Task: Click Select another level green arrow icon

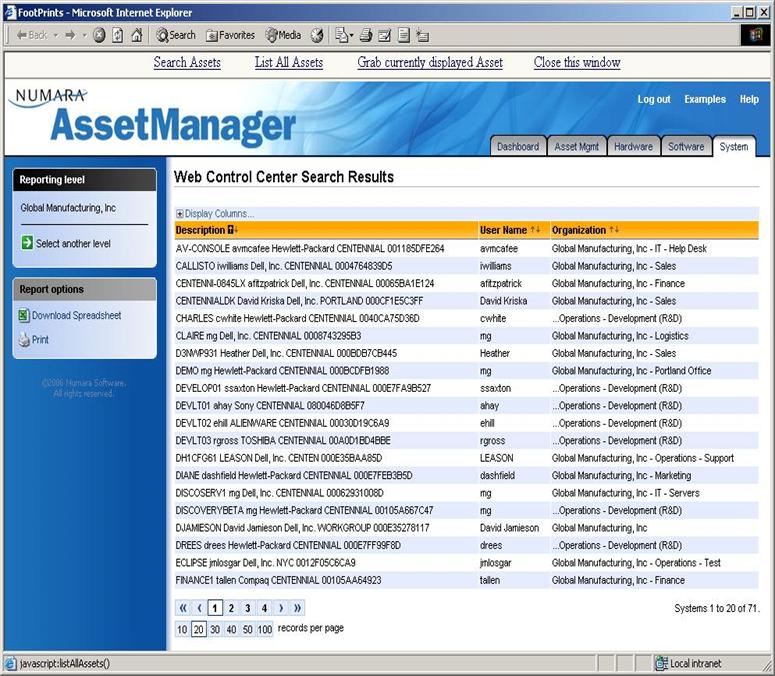Action: pos(27,243)
